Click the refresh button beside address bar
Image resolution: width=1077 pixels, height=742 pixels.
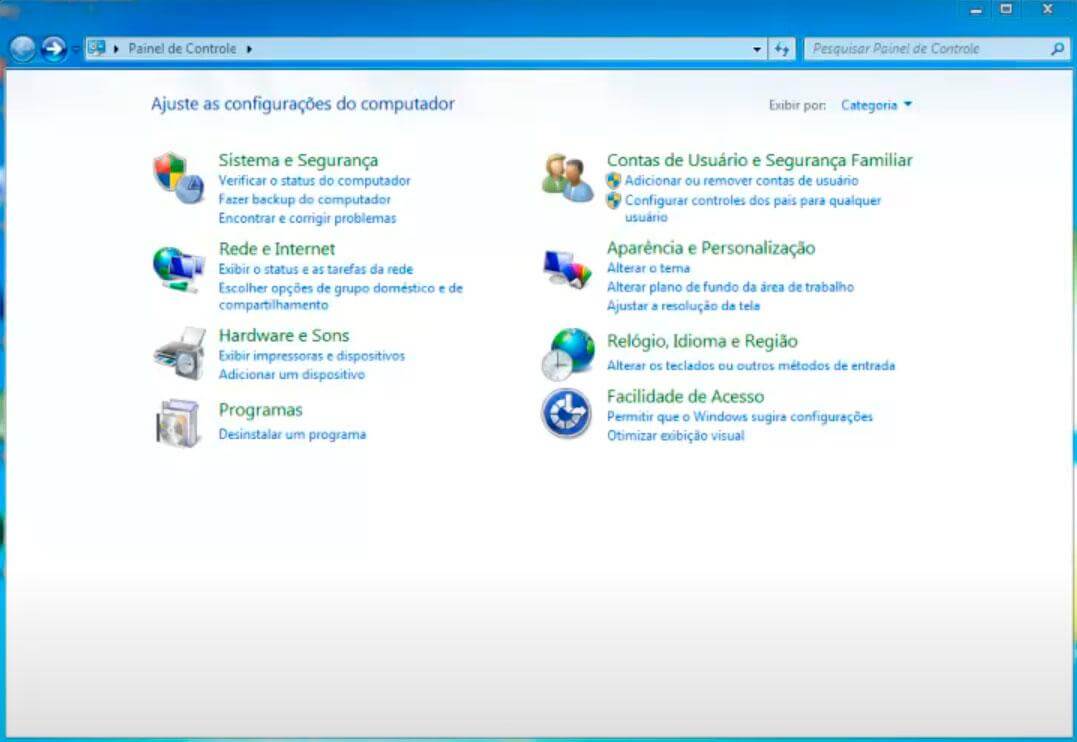click(x=782, y=49)
